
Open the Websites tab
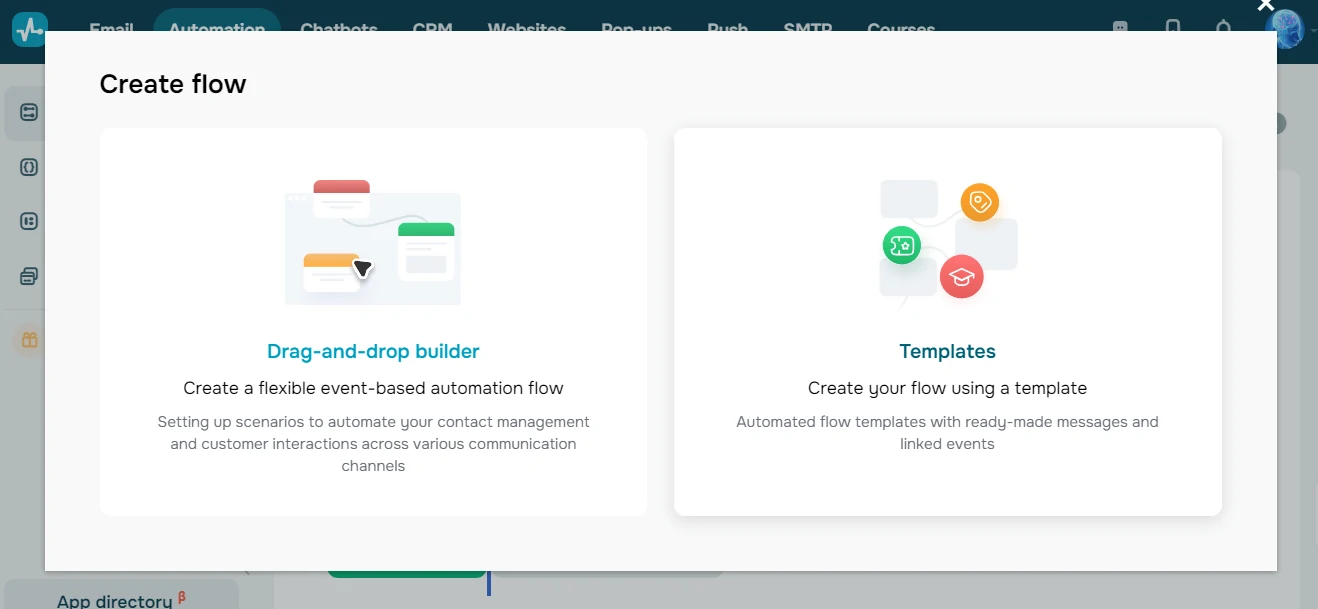pyautogui.click(x=529, y=29)
